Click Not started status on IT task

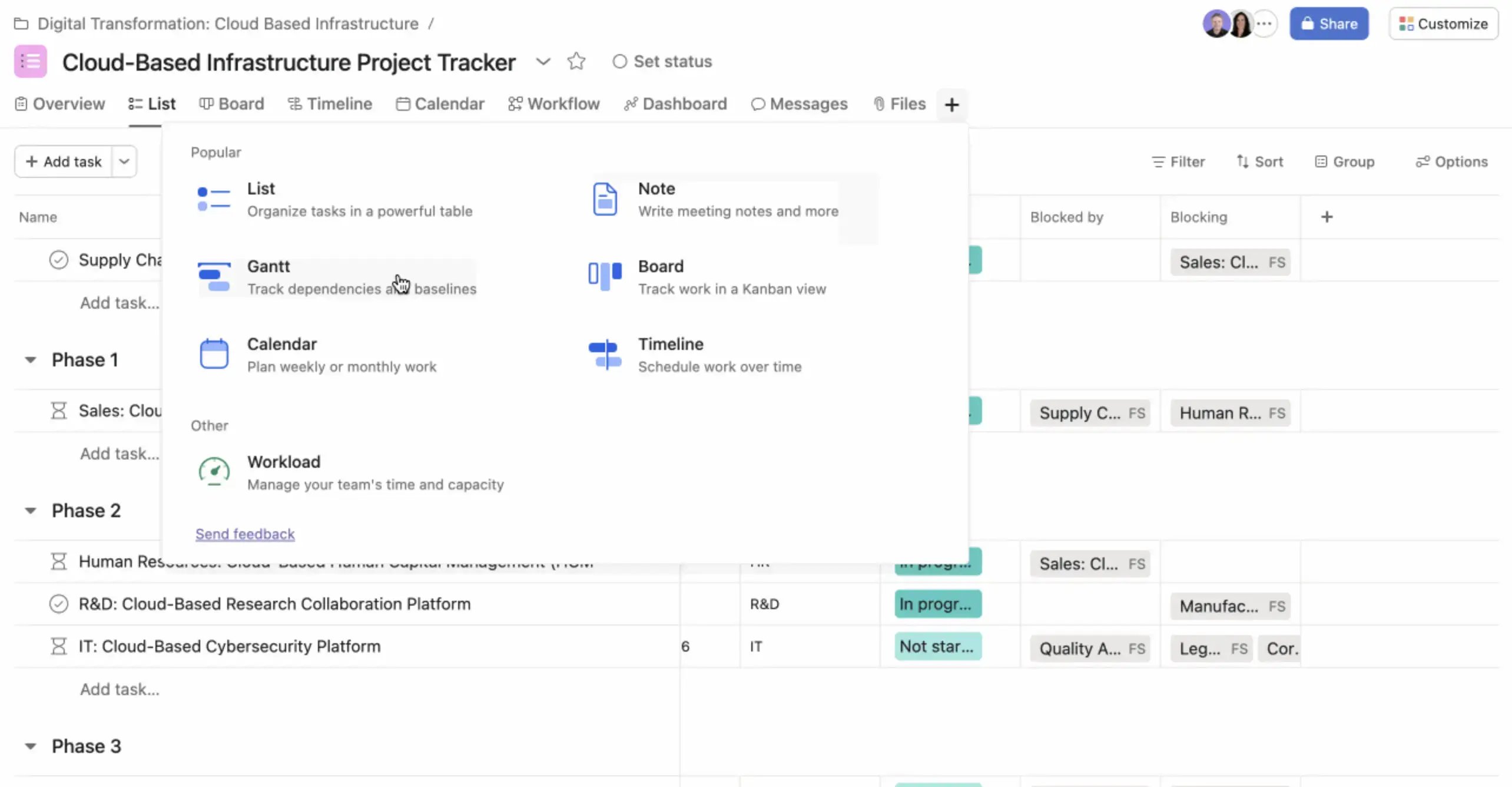(938, 646)
